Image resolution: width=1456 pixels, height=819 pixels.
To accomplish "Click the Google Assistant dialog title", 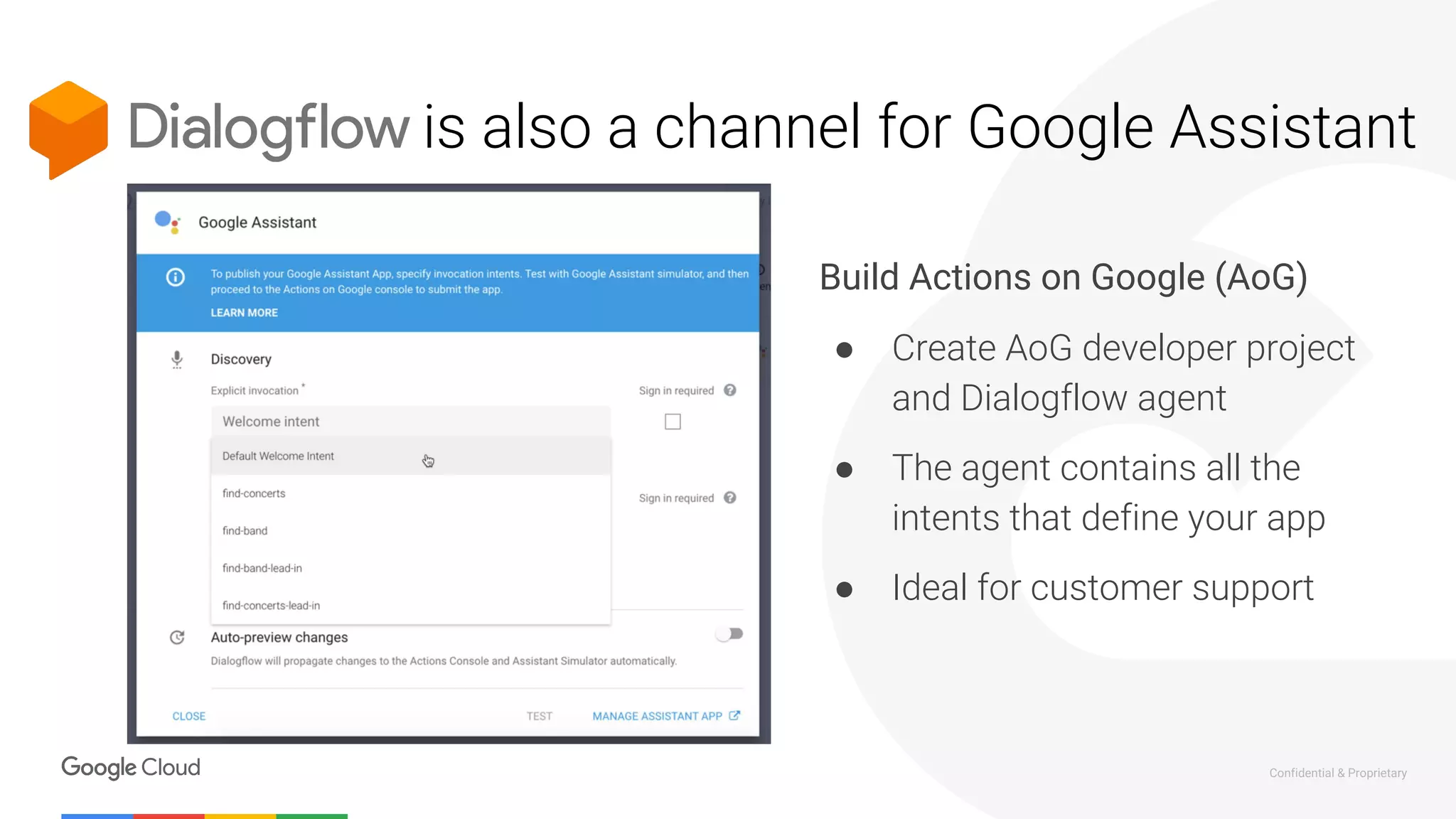I will tap(257, 223).
